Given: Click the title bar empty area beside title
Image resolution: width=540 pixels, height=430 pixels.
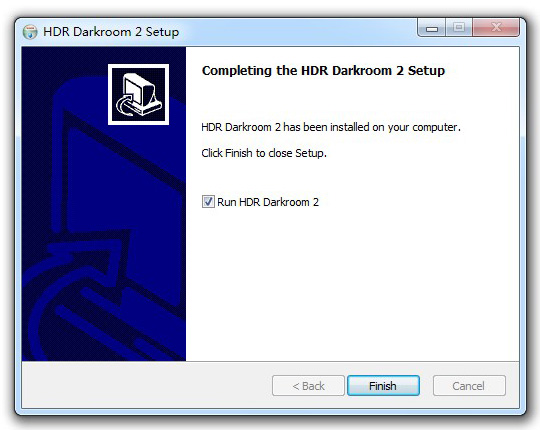Looking at the screenshot, I should pyautogui.click(x=296, y=32).
